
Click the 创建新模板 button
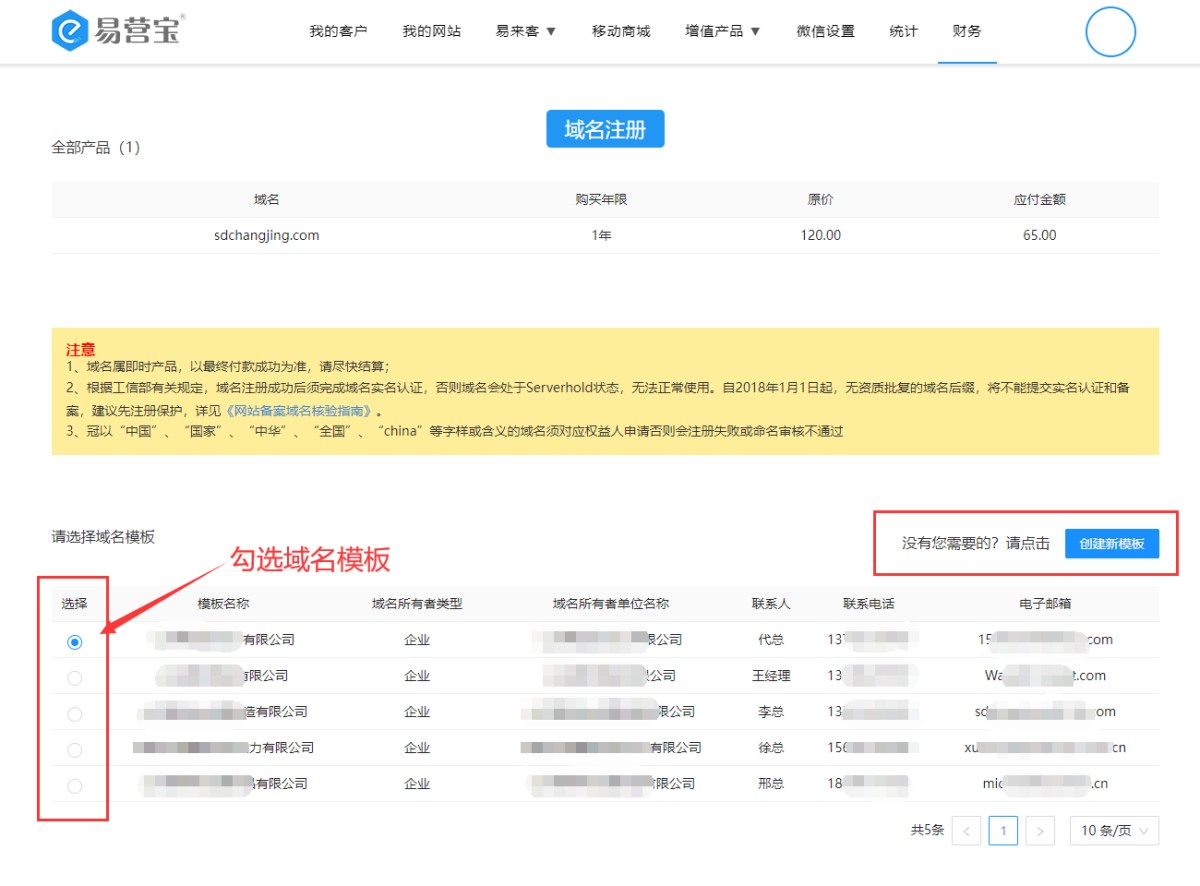click(1111, 543)
